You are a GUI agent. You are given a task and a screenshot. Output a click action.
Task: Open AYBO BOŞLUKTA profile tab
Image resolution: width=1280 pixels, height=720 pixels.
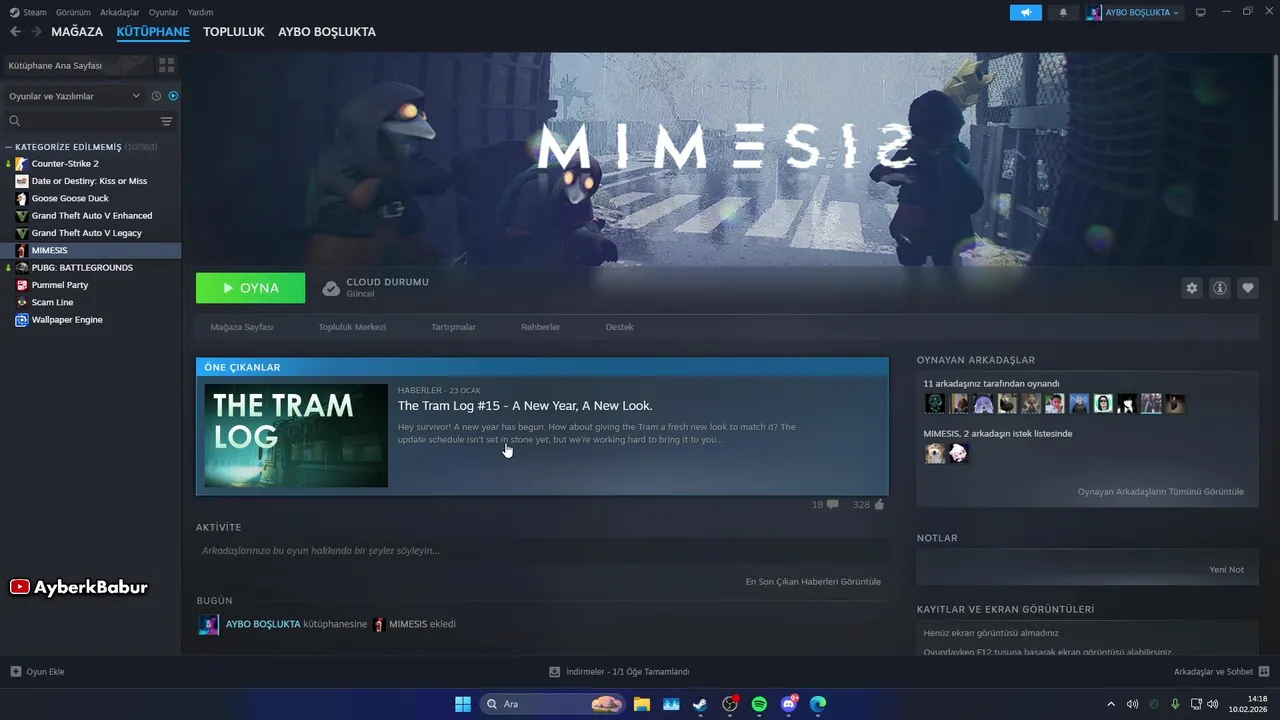[327, 32]
